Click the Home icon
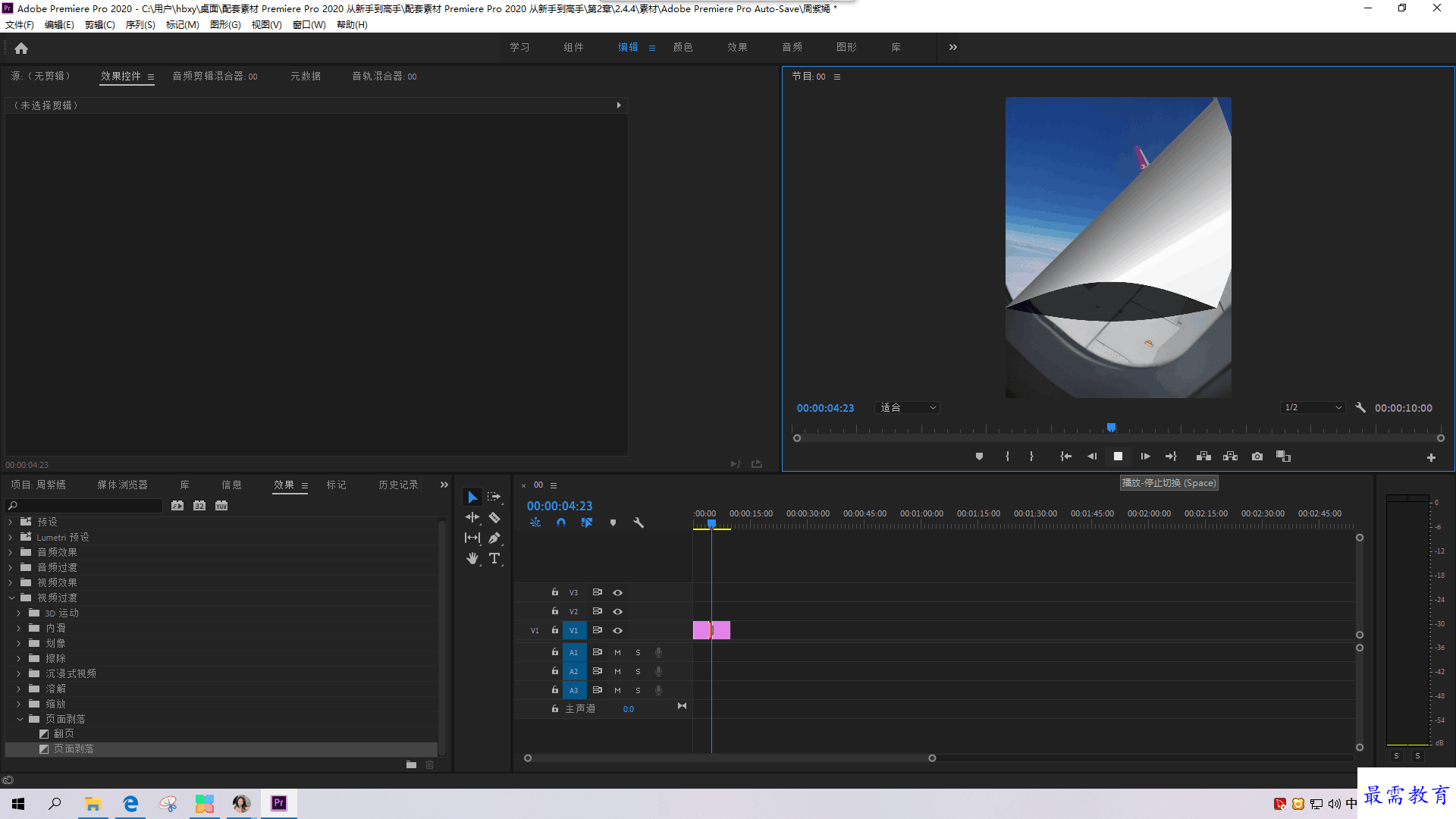The height and width of the screenshot is (819, 1456). pyautogui.click(x=21, y=48)
